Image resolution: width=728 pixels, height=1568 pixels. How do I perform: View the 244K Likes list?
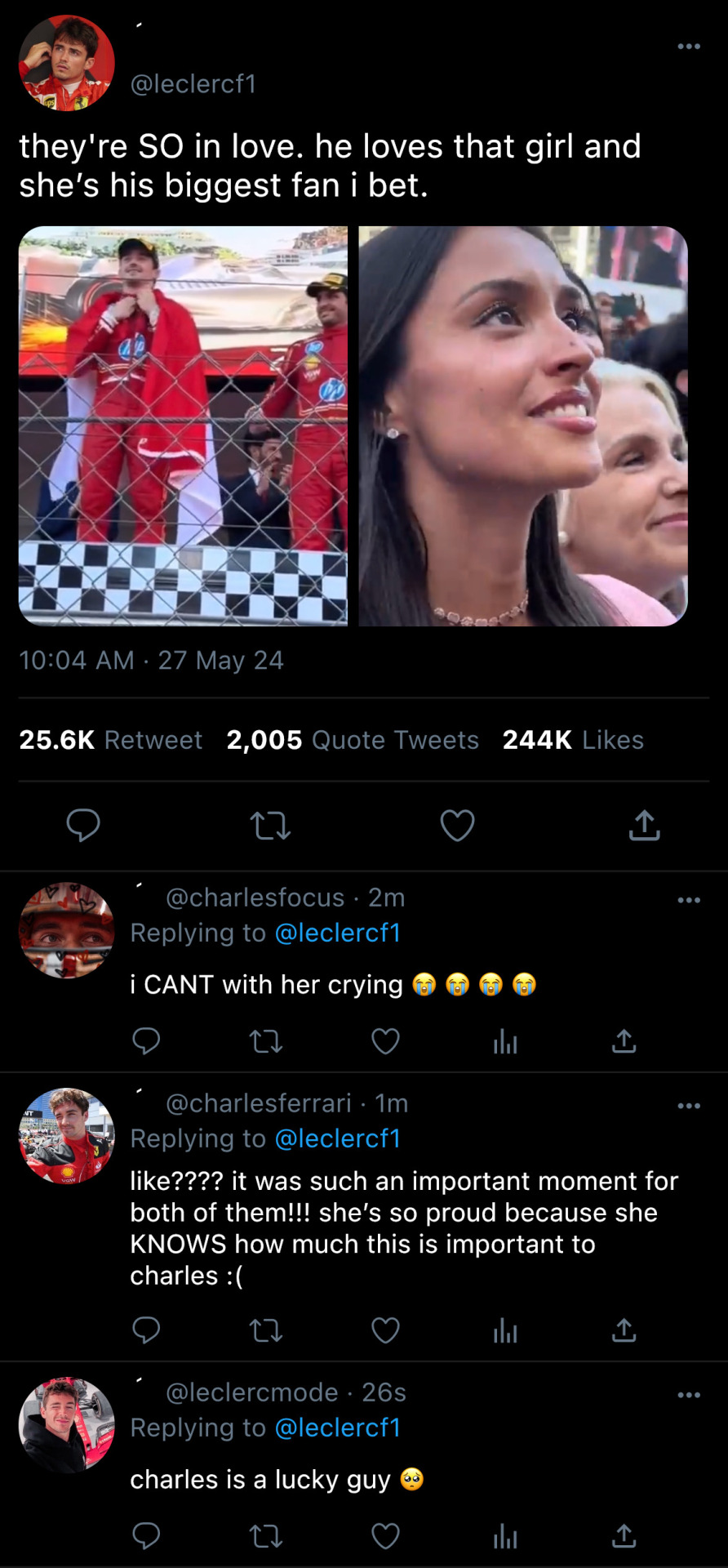tap(573, 740)
